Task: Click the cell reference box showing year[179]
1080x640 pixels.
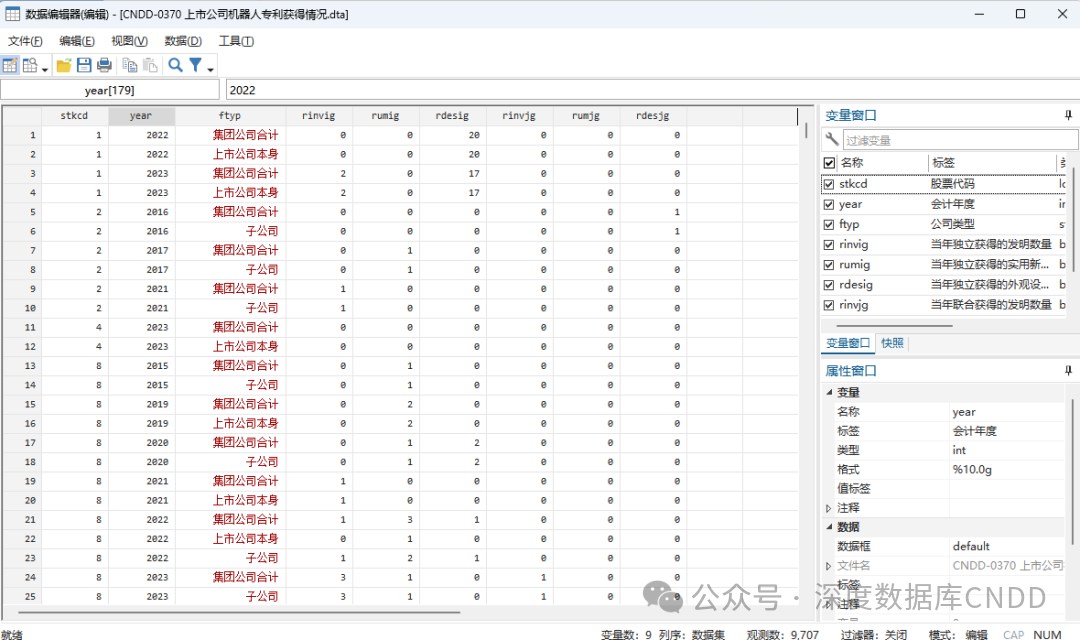Action: point(110,90)
